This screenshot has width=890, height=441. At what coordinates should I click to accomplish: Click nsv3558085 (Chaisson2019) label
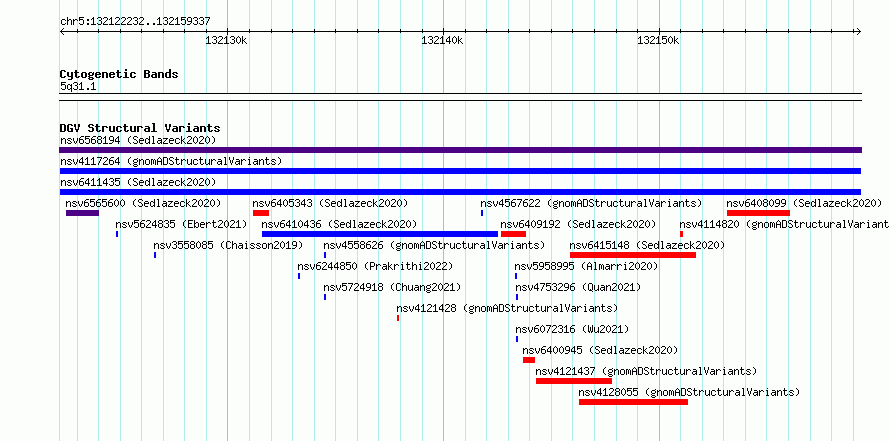click(x=228, y=245)
